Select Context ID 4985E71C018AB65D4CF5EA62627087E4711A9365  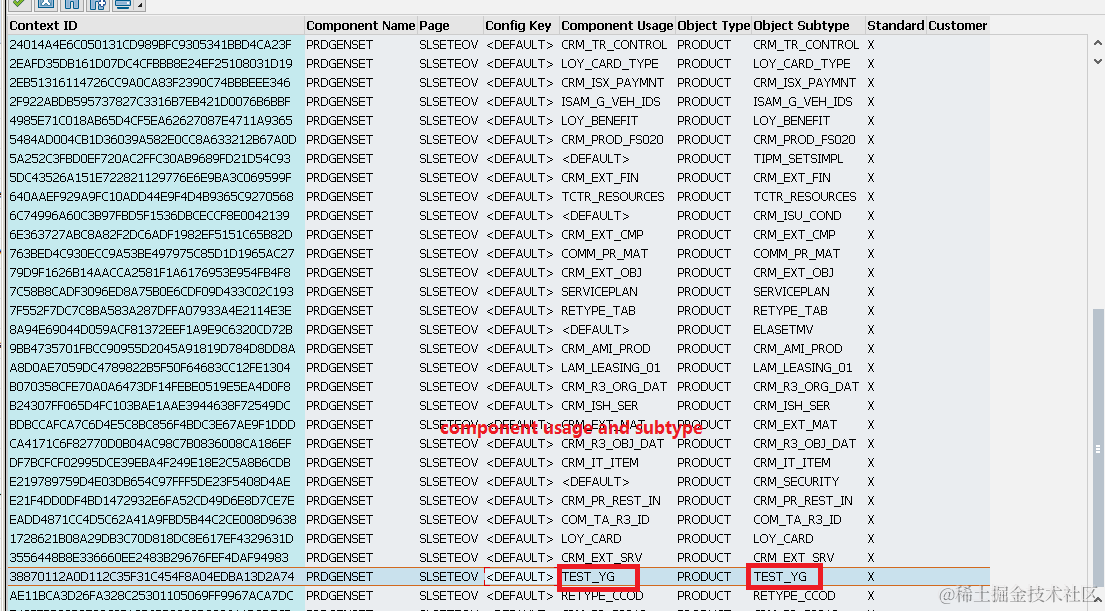coord(151,121)
